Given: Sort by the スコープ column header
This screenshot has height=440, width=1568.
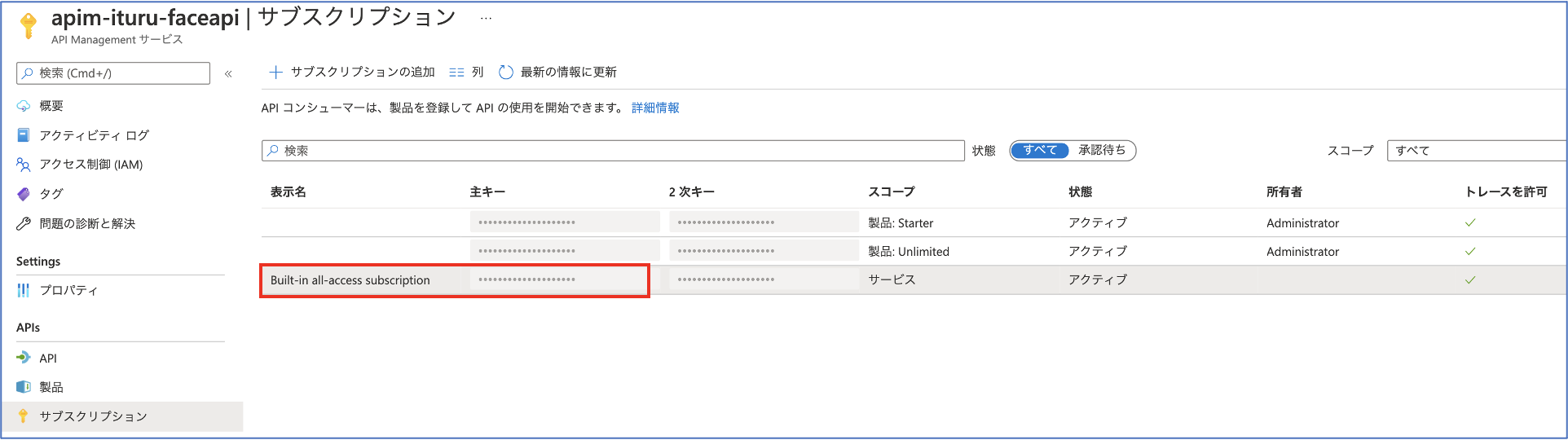Looking at the screenshot, I should point(892,191).
